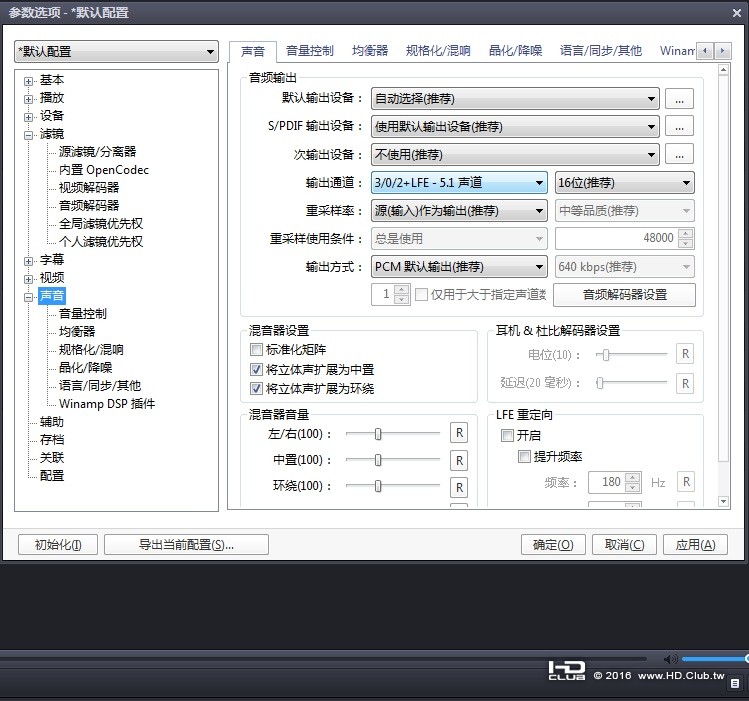Click the R reset button for 中置 volume
The width and height of the screenshot is (749, 701).
pyautogui.click(x=459, y=460)
